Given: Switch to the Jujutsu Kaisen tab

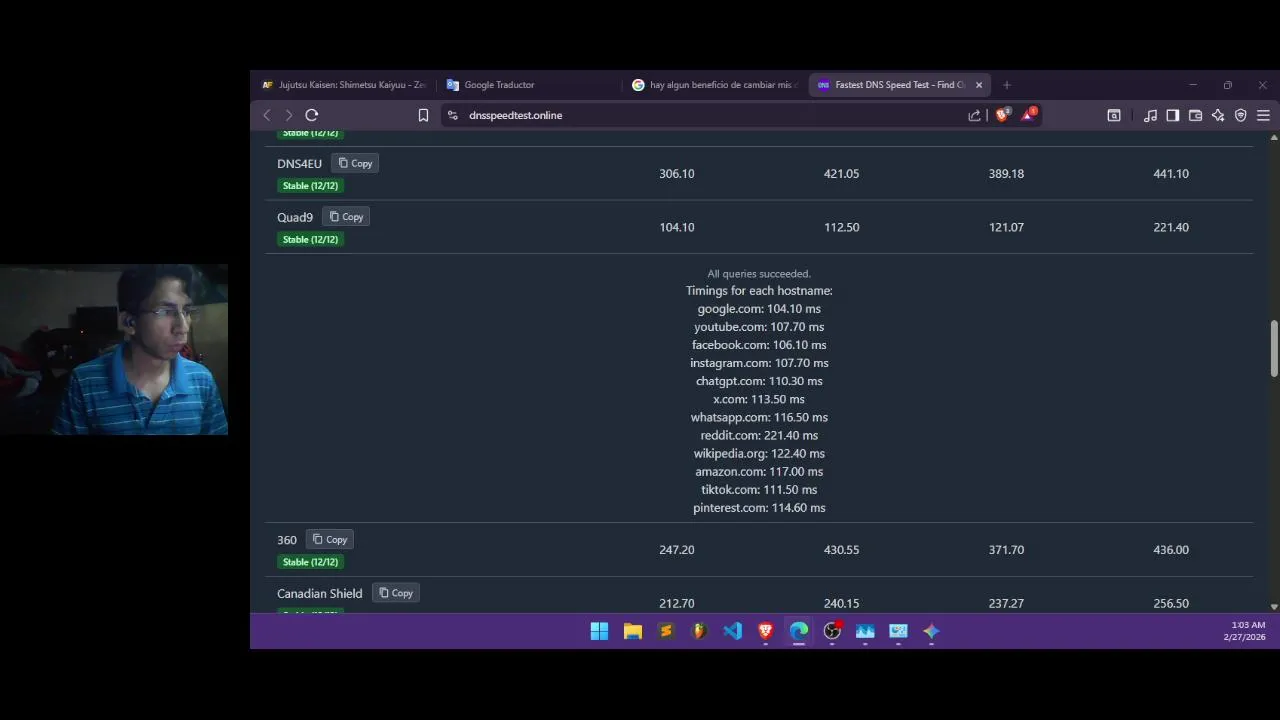Looking at the screenshot, I should [x=343, y=85].
